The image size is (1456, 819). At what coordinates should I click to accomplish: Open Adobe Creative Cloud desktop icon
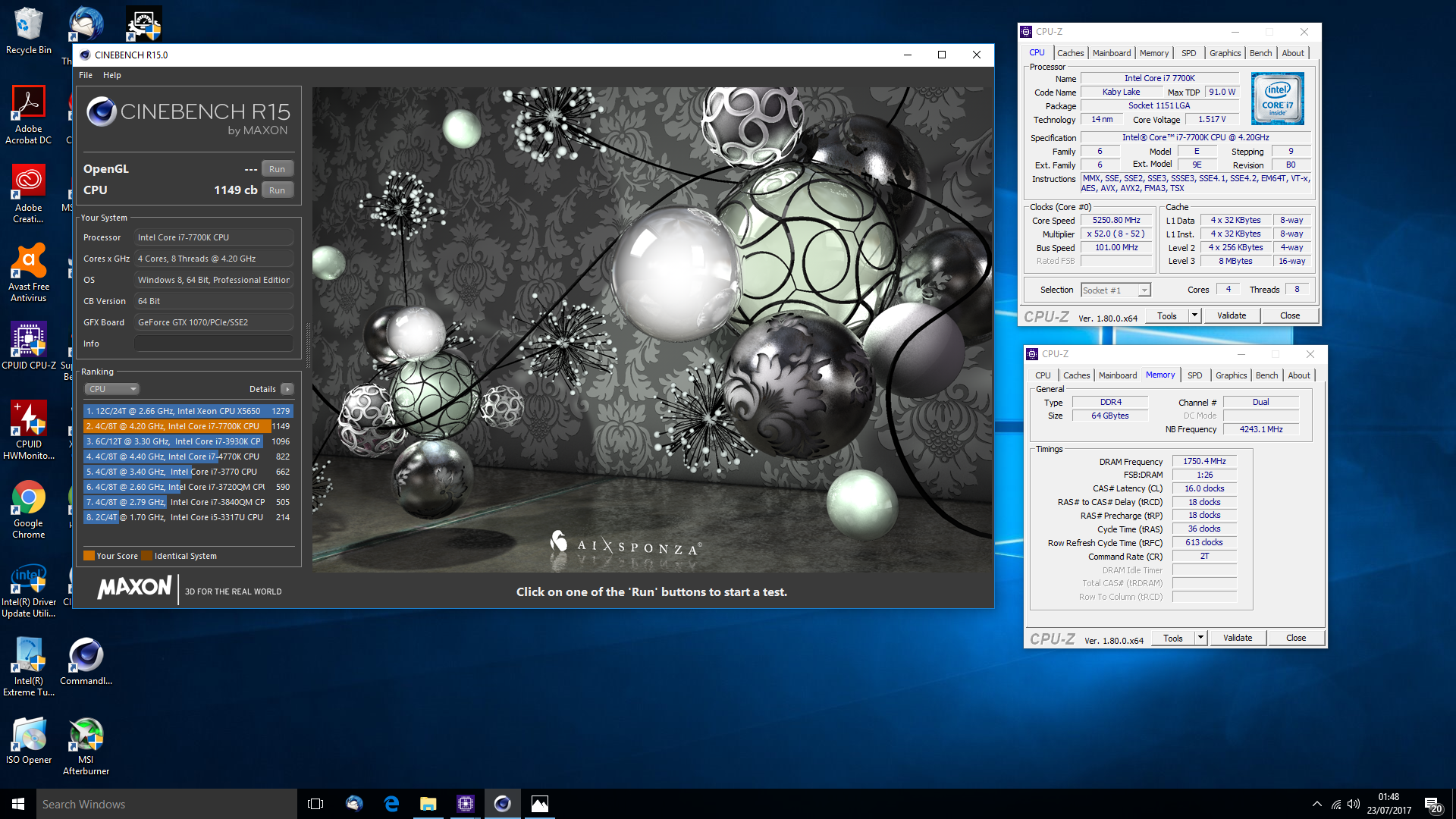point(28,194)
